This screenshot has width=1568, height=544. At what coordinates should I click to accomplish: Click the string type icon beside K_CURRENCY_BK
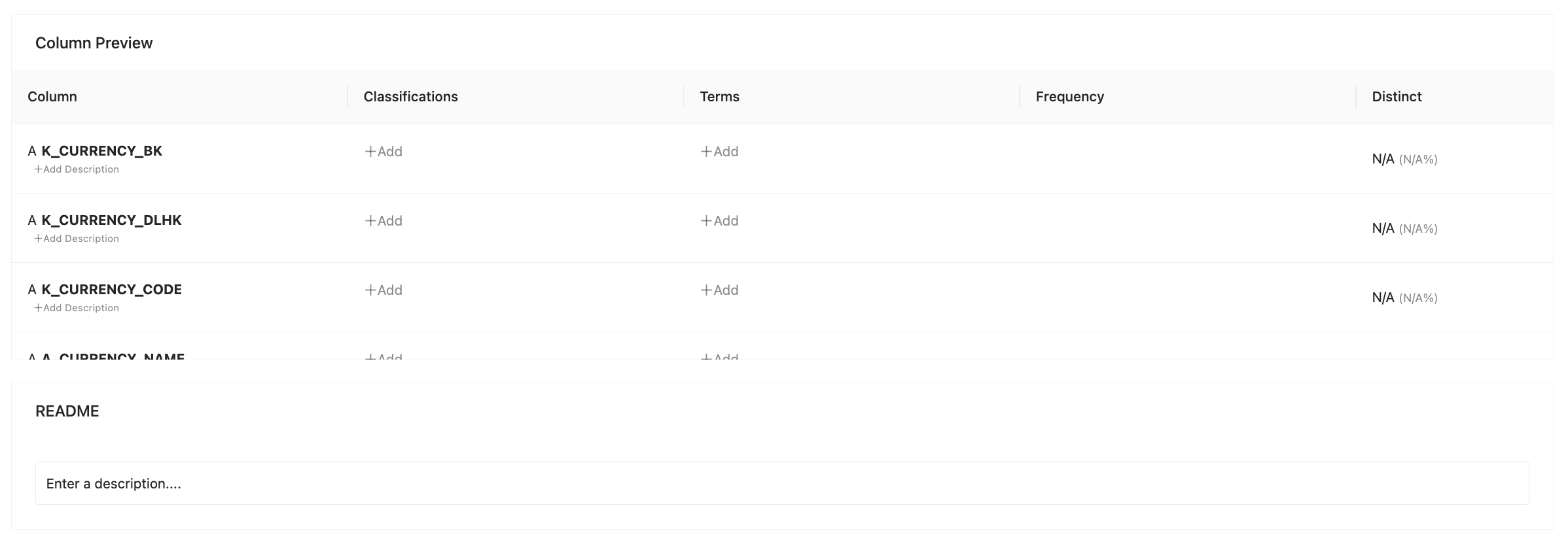[32, 151]
